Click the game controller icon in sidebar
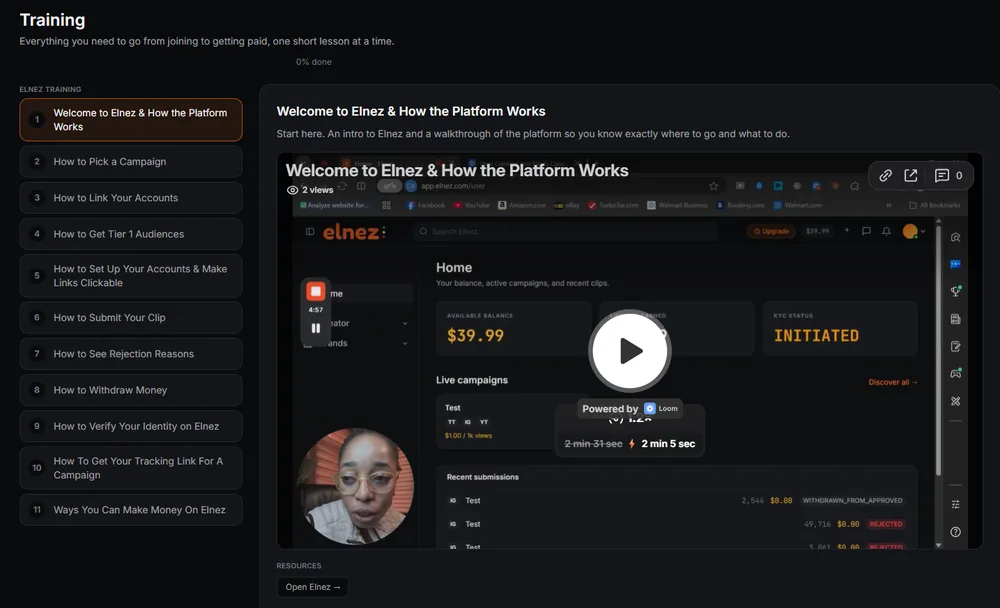This screenshot has width=1000, height=608. pos(955,373)
